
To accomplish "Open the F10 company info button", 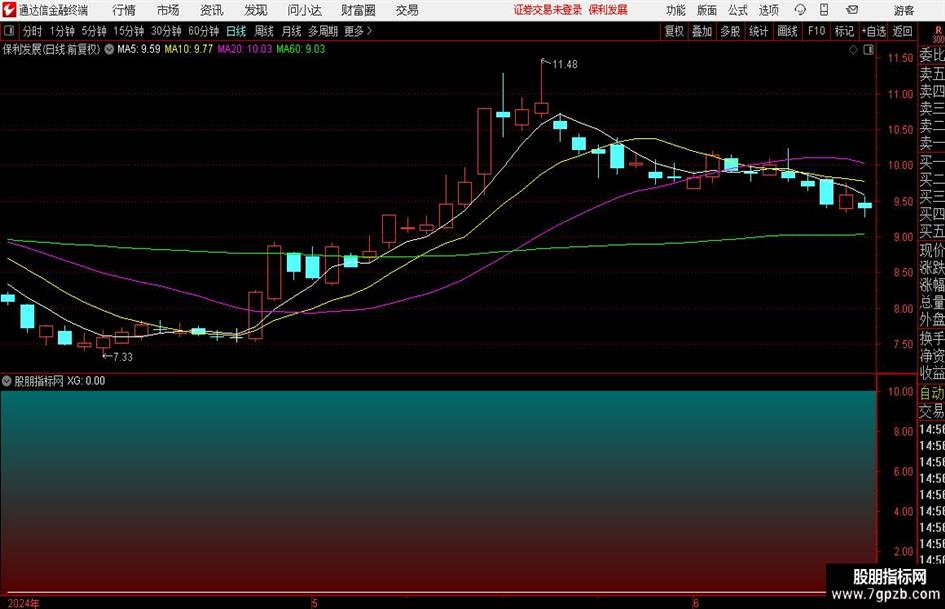I will pos(817,31).
